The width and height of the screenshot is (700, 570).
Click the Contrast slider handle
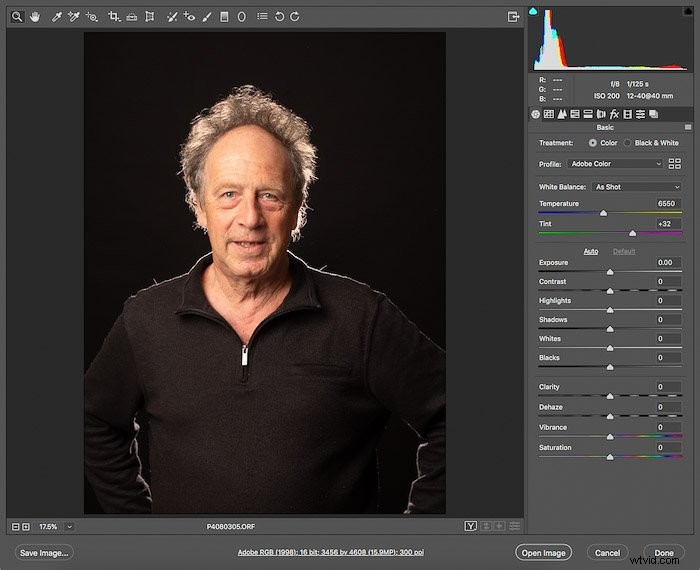(x=610, y=291)
